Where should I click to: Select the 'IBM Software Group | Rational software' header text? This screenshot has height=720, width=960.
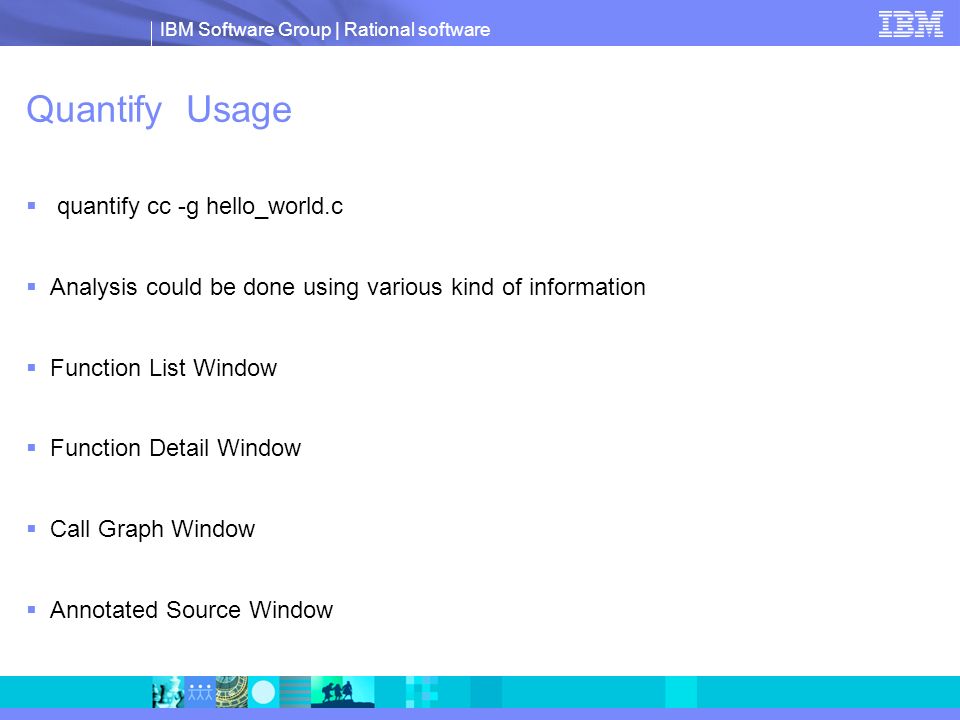click(324, 29)
